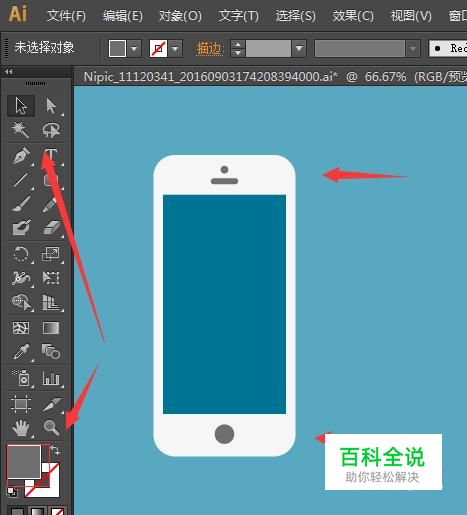Click the stroke swatch in control bar
The height and width of the screenshot is (515, 467).
[x=158, y=49]
